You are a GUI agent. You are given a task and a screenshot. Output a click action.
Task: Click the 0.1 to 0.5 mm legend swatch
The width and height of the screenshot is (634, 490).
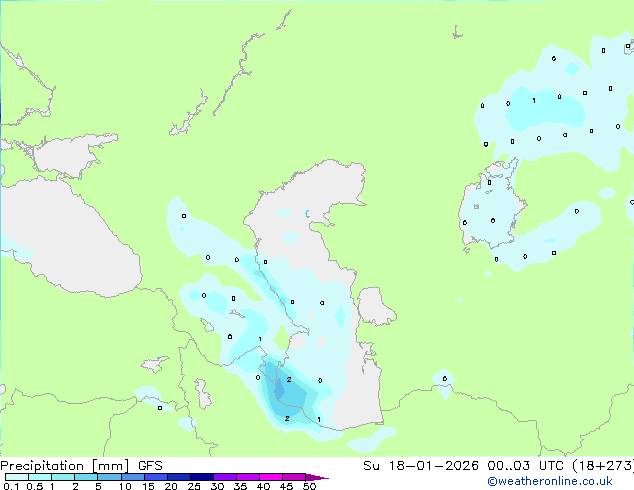click(x=17, y=477)
